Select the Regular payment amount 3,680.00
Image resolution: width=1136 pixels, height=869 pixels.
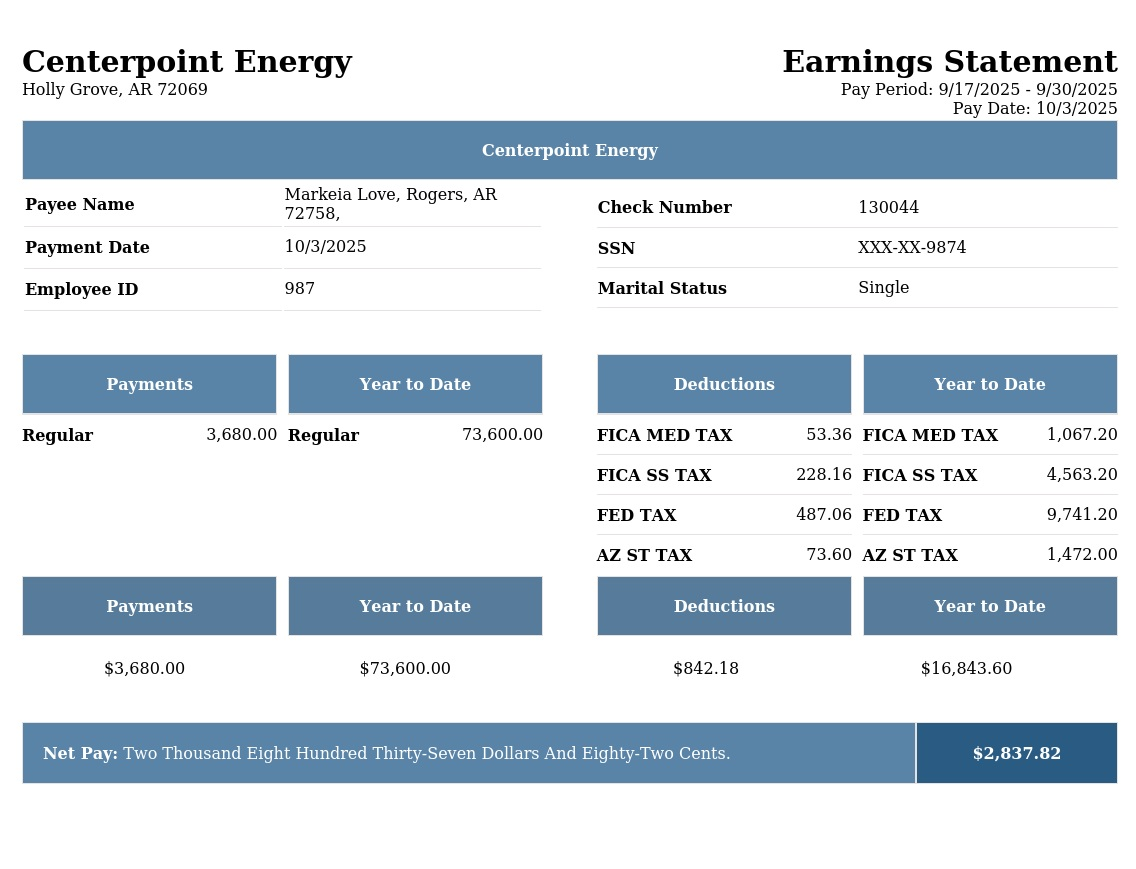coord(241,435)
